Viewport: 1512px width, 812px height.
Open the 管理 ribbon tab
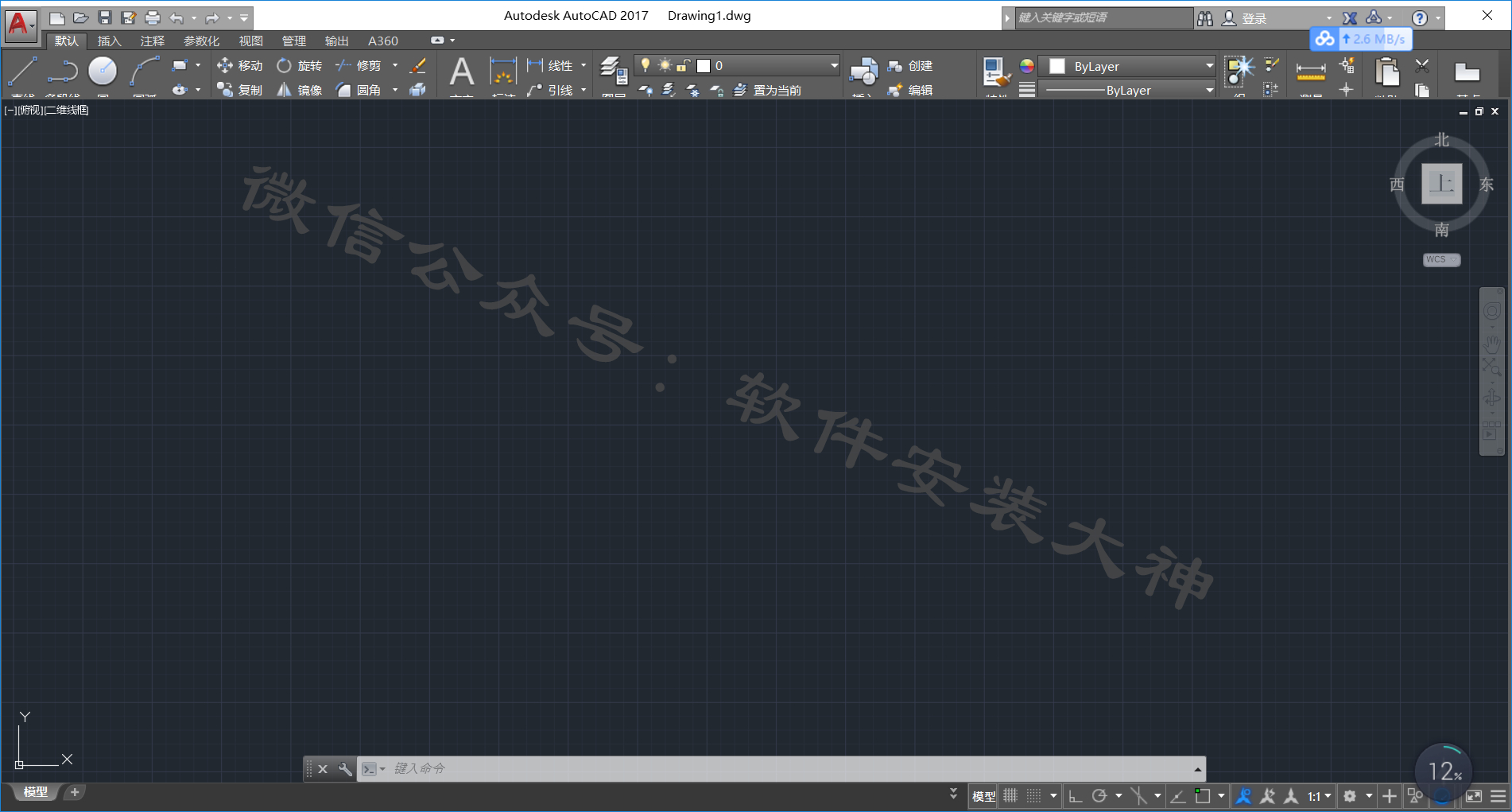tap(294, 41)
